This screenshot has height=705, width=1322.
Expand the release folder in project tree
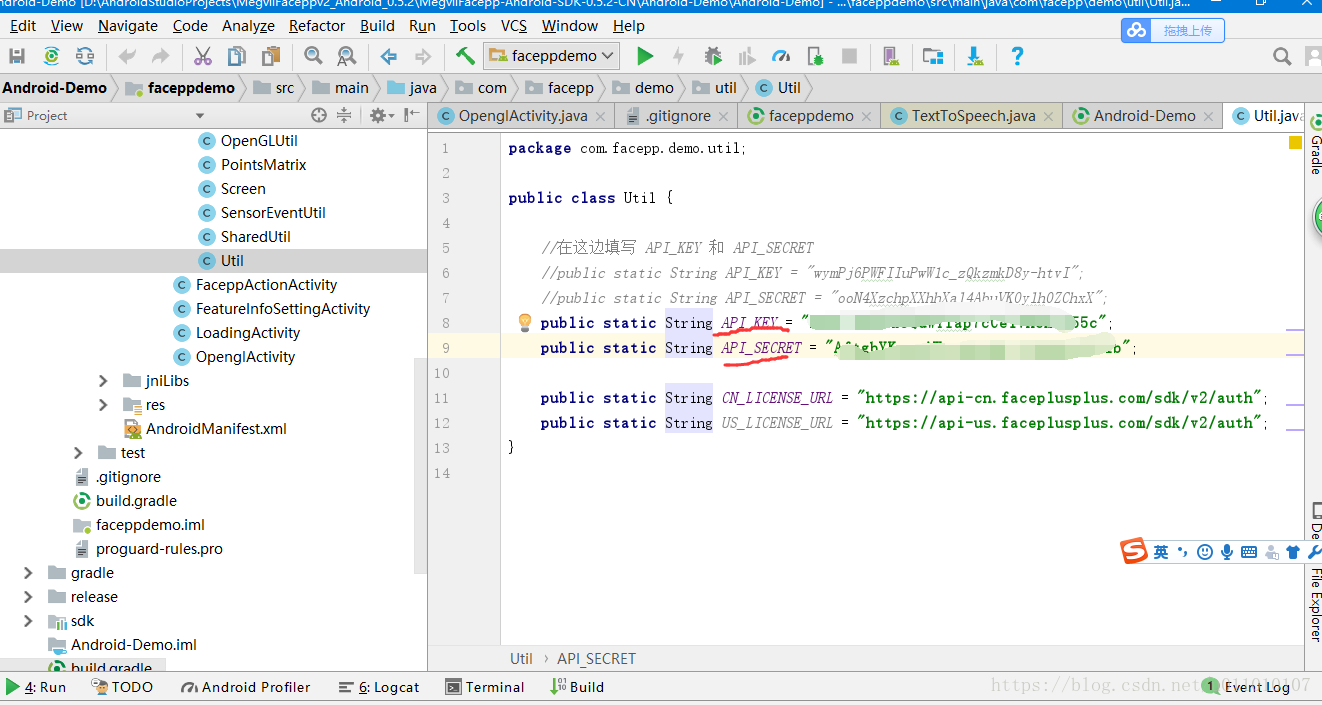pos(28,597)
